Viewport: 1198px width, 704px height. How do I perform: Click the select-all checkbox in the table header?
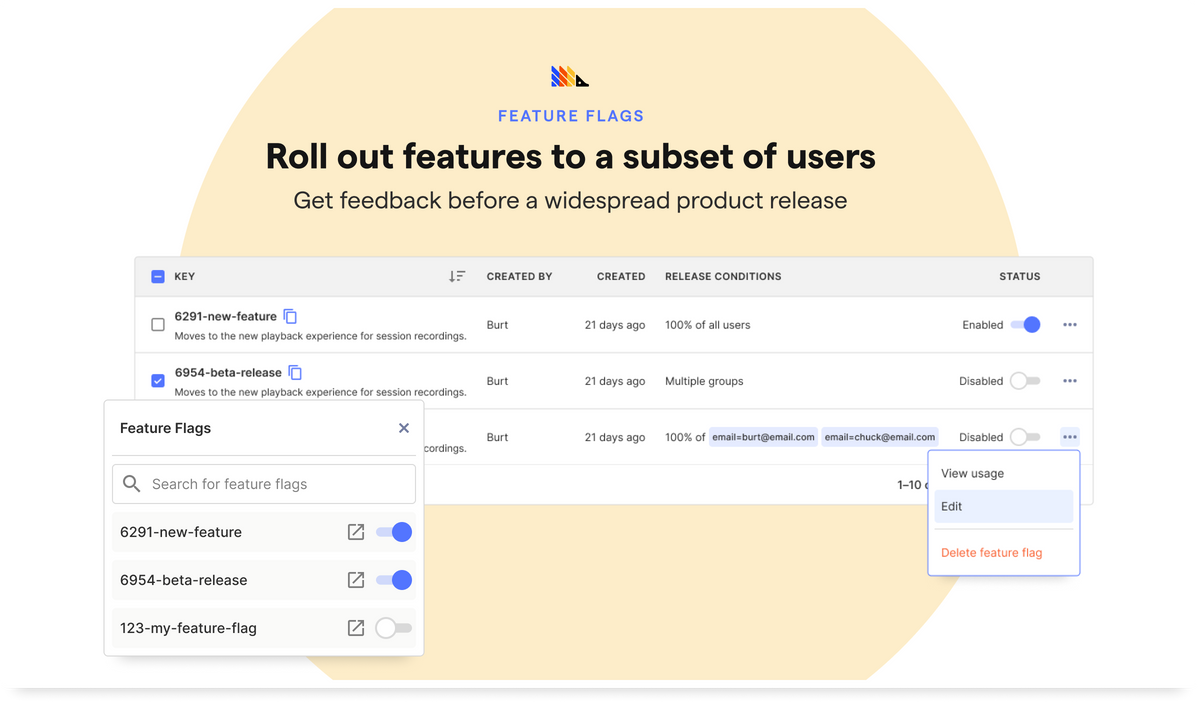(x=157, y=276)
